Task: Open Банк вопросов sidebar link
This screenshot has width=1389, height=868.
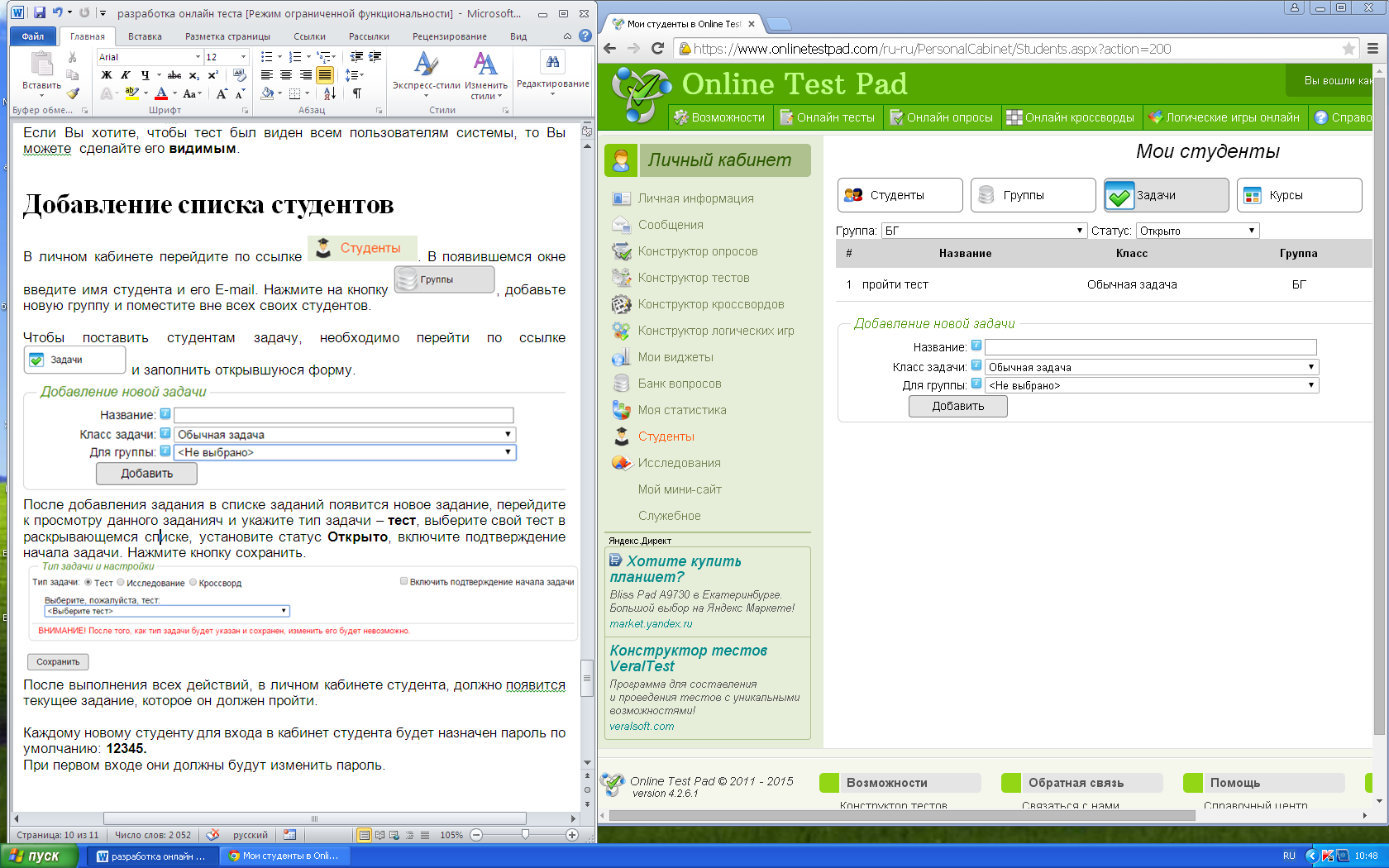Action: 680,384
